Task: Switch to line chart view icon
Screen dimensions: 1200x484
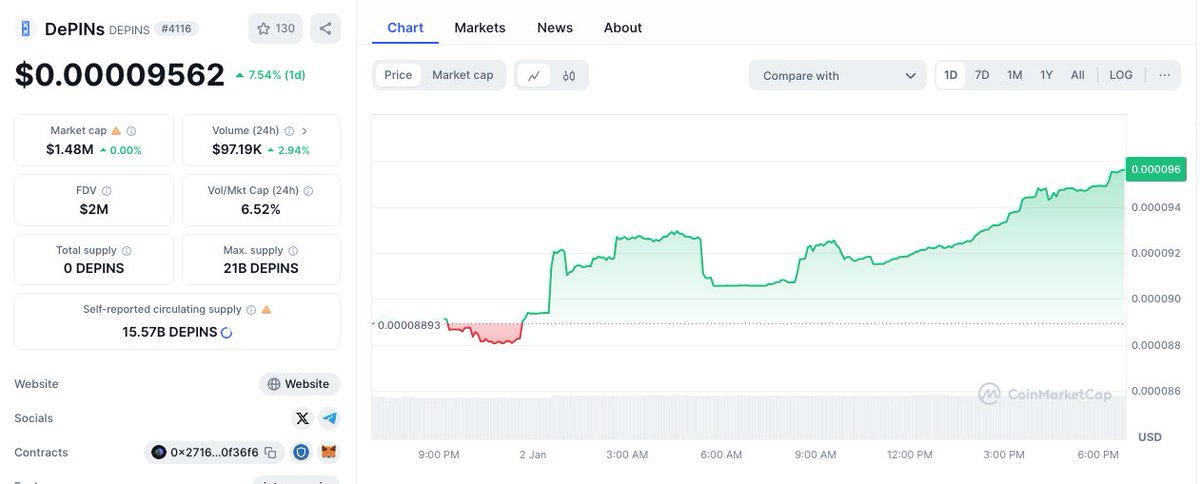Action: [534, 75]
